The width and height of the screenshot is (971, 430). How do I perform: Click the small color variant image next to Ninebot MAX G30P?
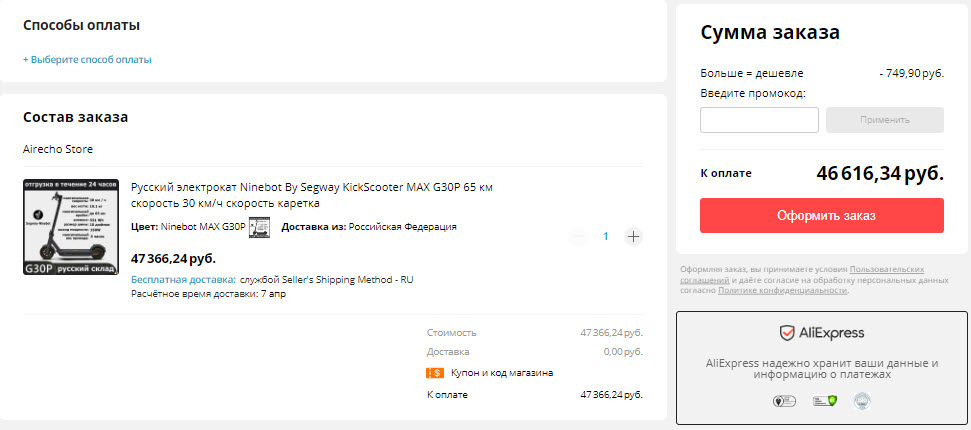pyautogui.click(x=259, y=227)
